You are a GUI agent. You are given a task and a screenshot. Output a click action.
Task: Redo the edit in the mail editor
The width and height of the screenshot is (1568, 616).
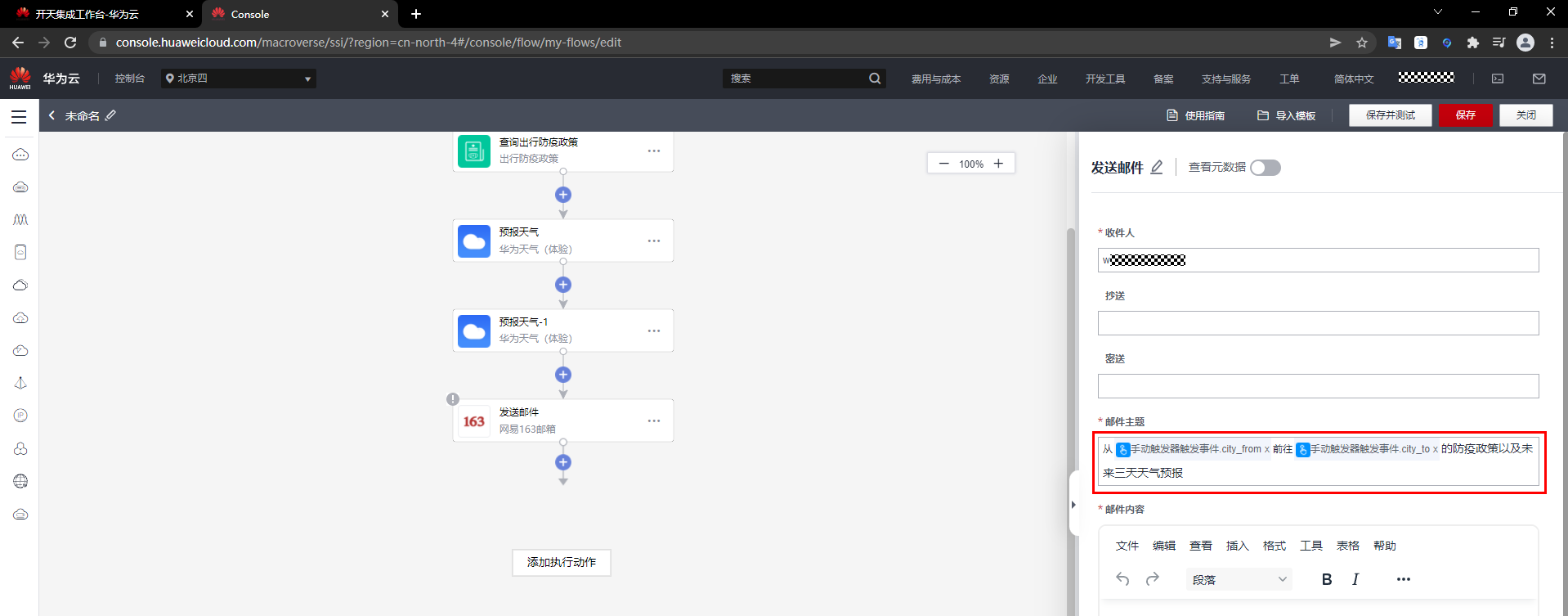1153,579
